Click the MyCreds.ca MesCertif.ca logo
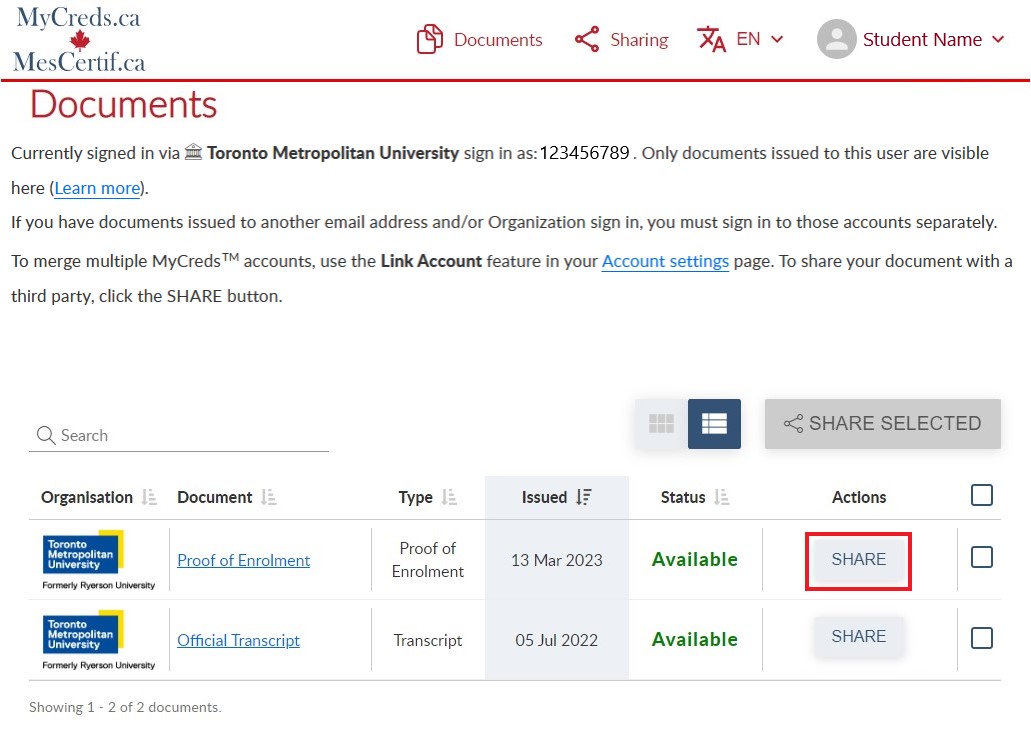 click(79, 40)
